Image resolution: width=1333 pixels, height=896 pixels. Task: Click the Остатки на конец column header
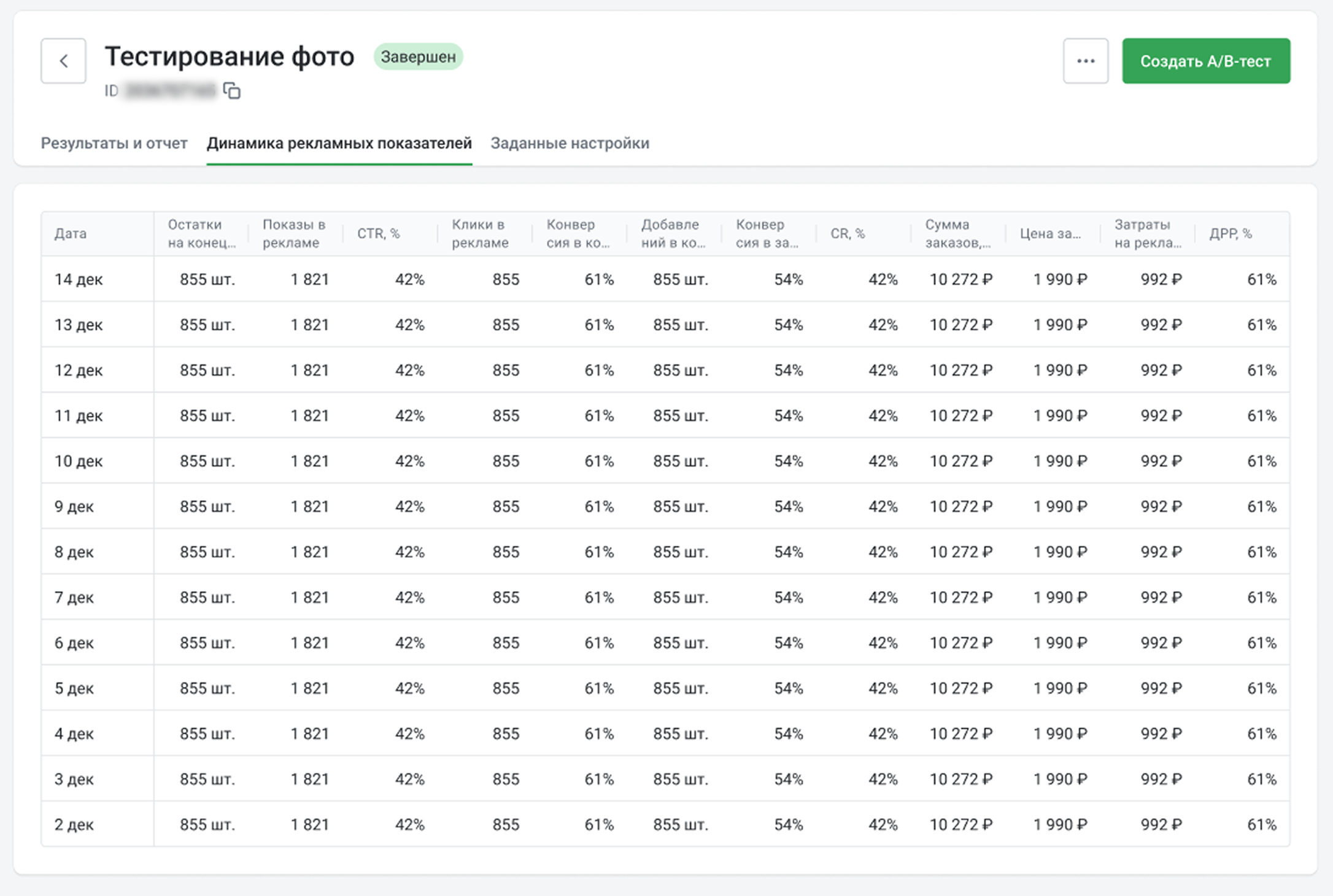pos(201,234)
